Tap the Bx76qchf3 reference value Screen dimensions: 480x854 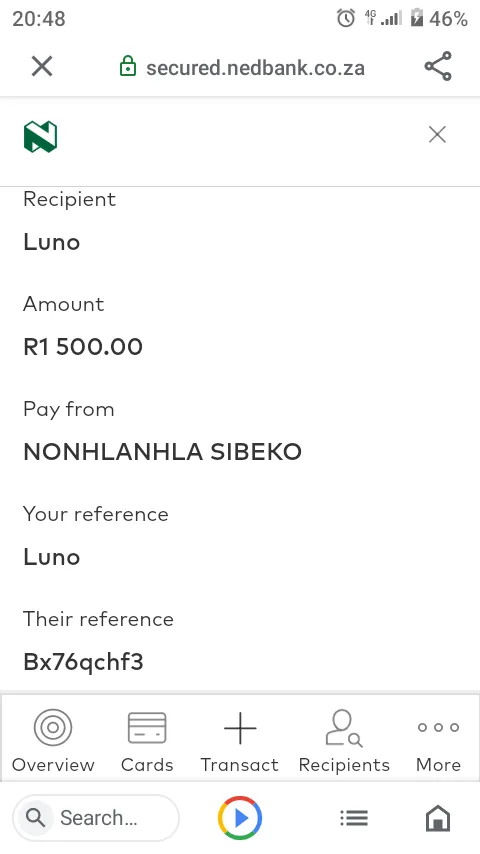[x=83, y=662]
